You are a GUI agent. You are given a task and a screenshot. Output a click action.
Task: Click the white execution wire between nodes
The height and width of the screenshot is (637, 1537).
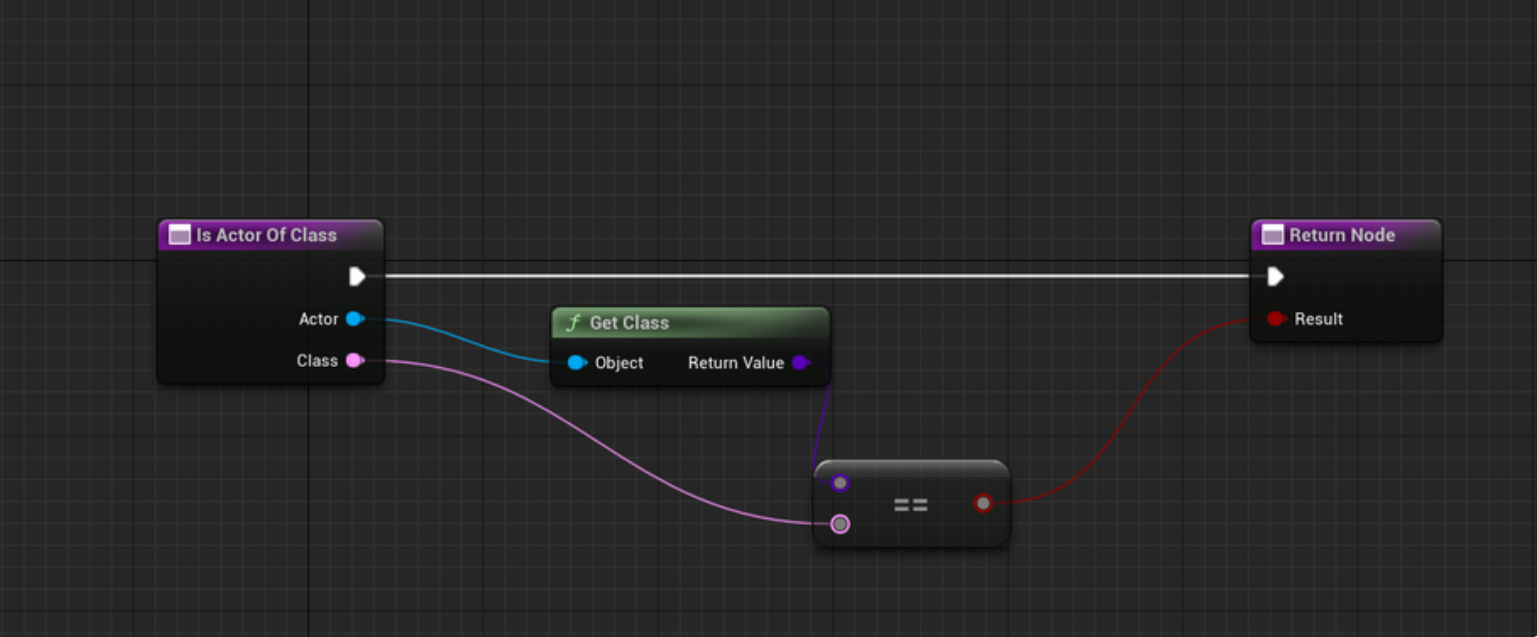pyautogui.click(x=800, y=276)
